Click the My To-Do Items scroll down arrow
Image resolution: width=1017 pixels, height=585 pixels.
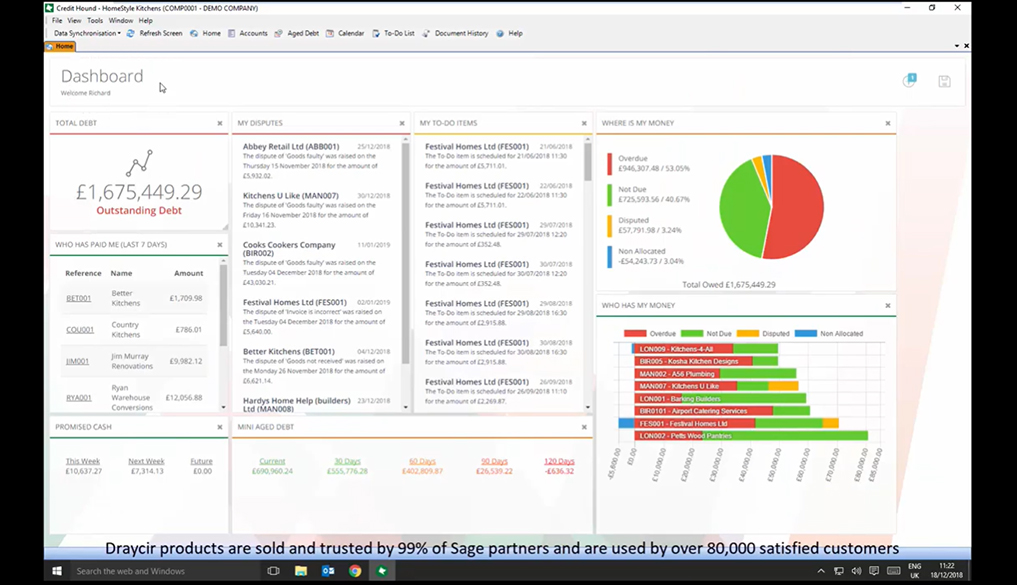(588, 407)
